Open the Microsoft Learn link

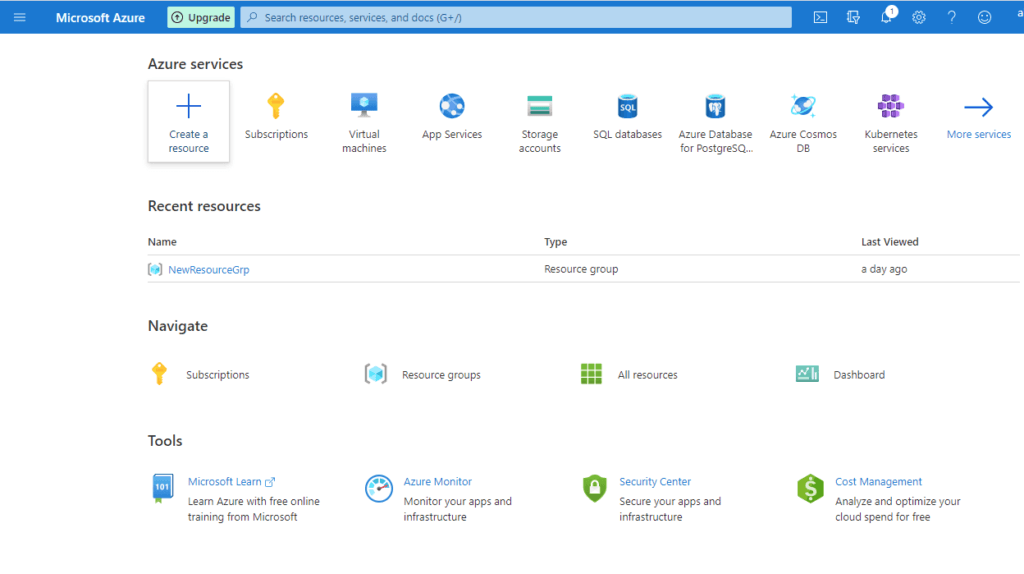(231, 481)
